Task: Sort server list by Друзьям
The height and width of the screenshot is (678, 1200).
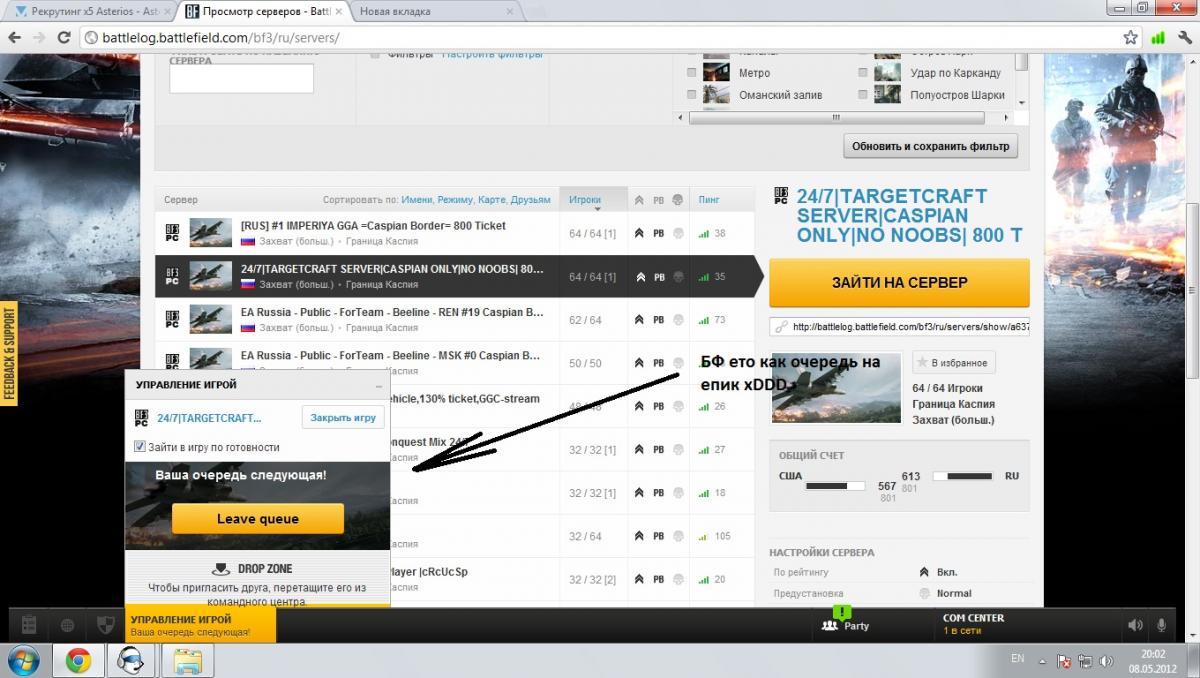Action: coord(530,200)
